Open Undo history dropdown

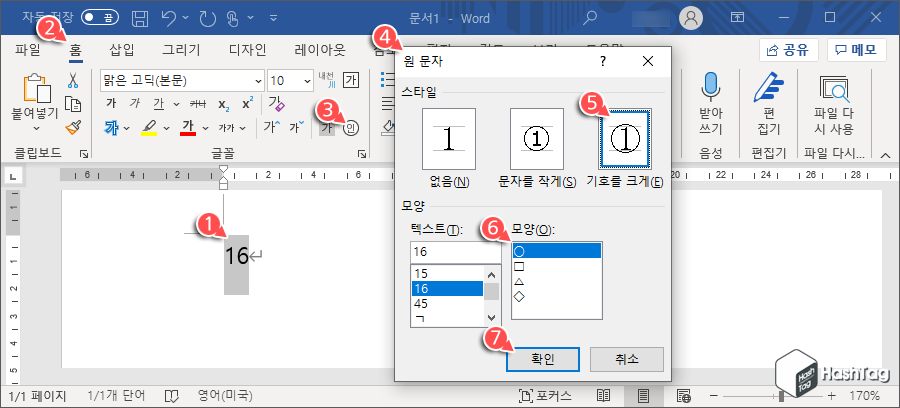click(185, 18)
